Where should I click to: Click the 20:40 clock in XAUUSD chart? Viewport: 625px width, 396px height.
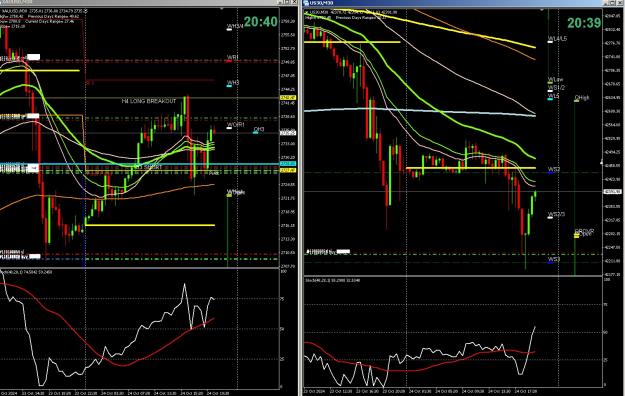[x=260, y=22]
